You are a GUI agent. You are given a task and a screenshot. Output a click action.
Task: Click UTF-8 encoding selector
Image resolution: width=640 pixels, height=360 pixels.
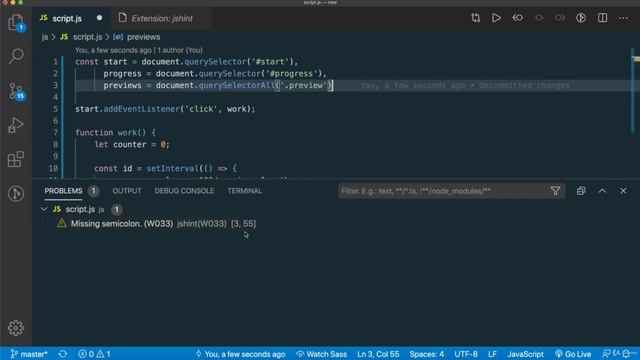(466, 354)
